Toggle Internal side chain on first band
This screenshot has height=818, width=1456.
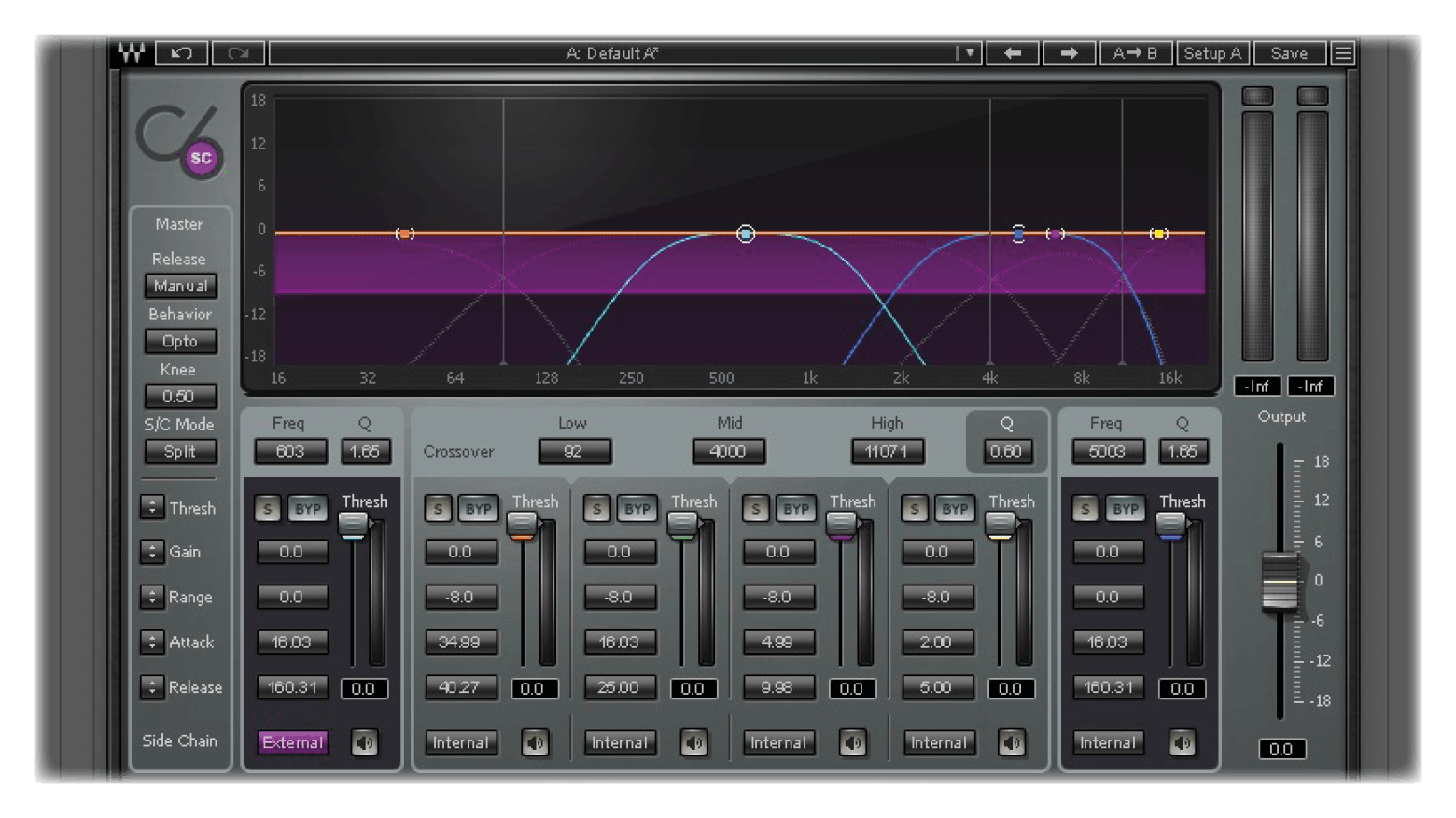[x=461, y=742]
